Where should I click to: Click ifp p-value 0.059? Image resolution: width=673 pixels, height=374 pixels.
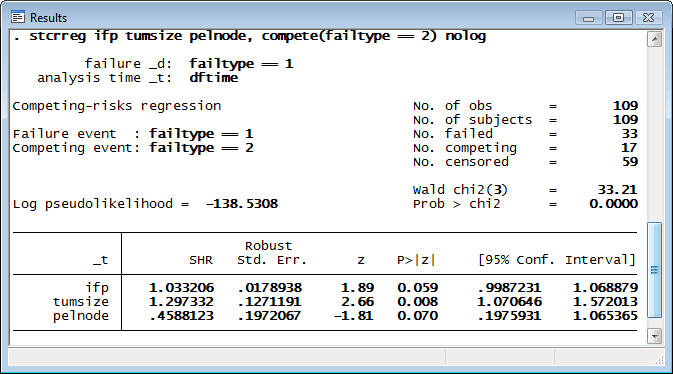tap(418, 288)
